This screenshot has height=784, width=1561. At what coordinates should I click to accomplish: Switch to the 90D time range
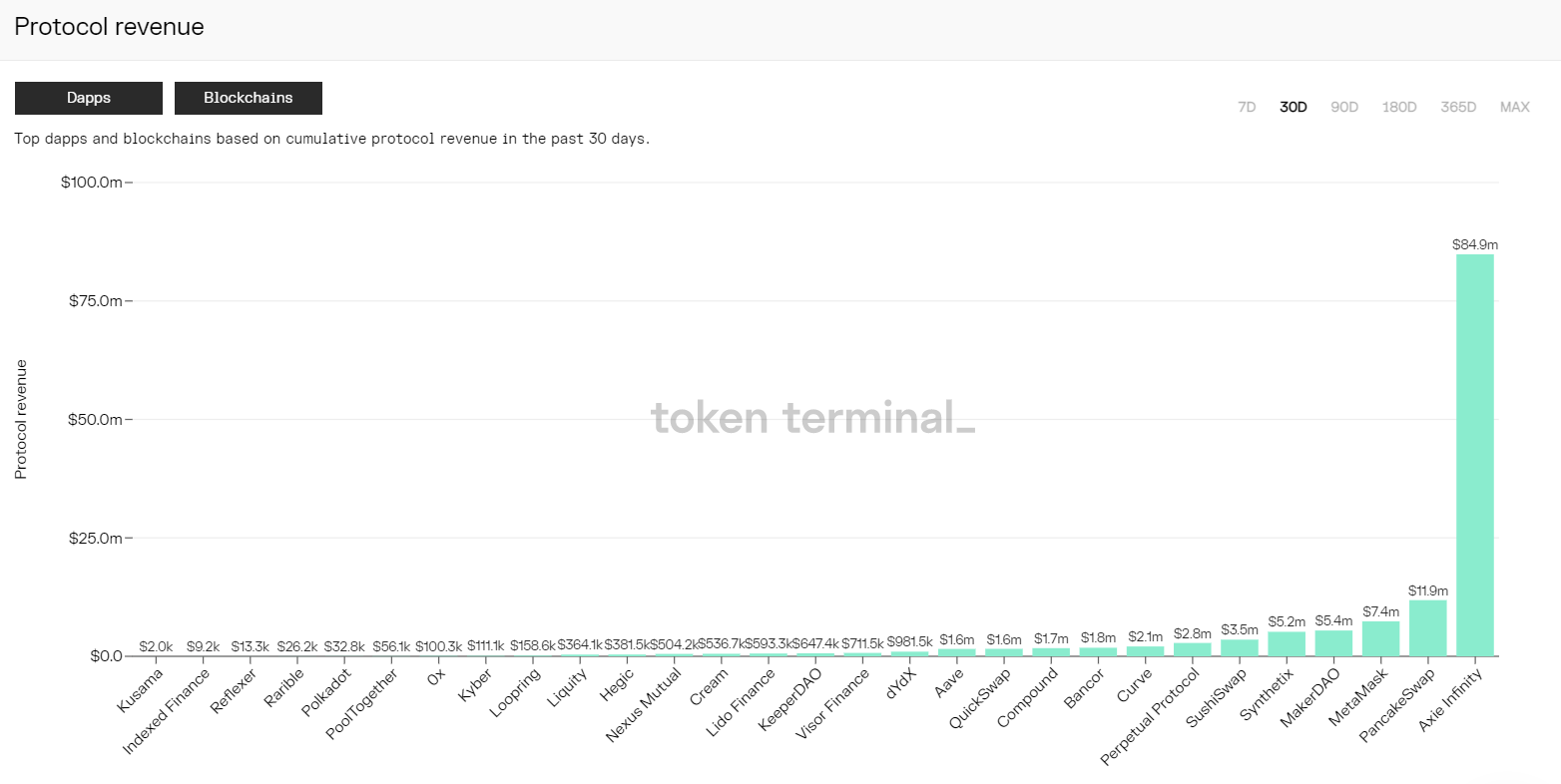tap(1344, 107)
